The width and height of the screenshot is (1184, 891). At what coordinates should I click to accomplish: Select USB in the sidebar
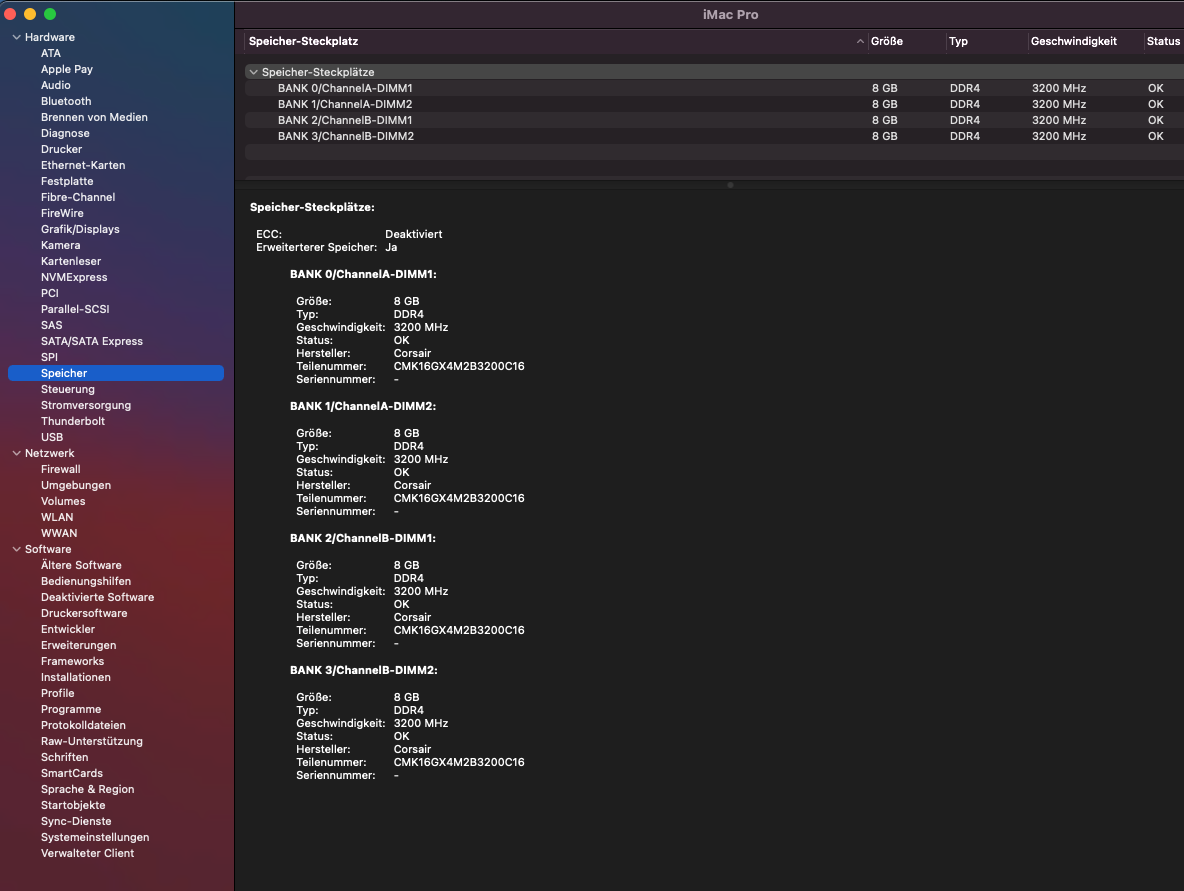(x=52, y=437)
